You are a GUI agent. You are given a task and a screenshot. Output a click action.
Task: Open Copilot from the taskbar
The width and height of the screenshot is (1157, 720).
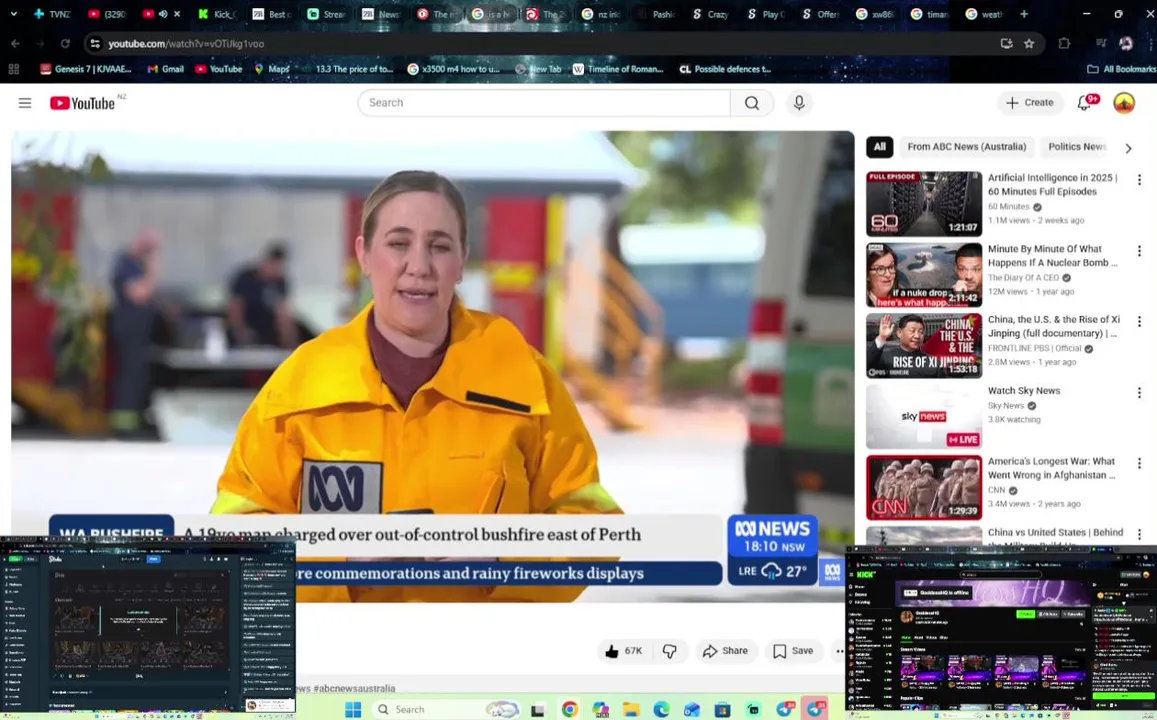point(601,710)
